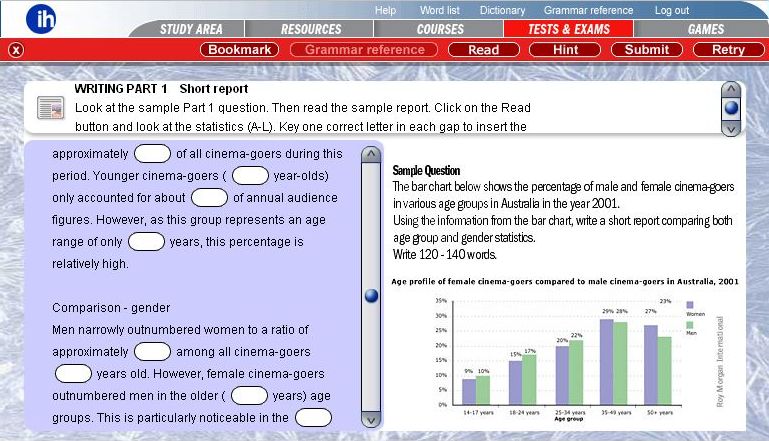Click the Women purple legend swatch
Image resolution: width=769 pixels, height=441 pixels.
pyautogui.click(x=690, y=305)
